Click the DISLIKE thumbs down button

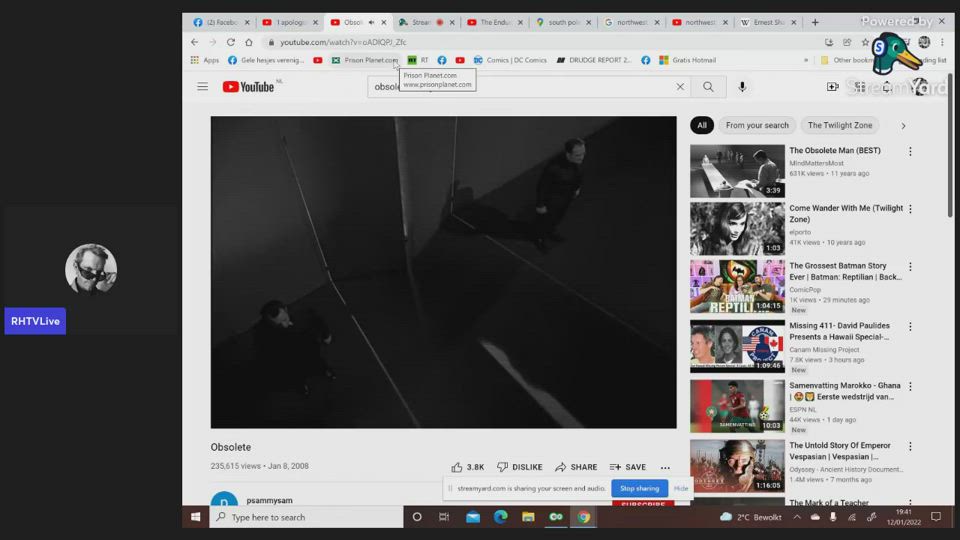pyautogui.click(x=519, y=467)
